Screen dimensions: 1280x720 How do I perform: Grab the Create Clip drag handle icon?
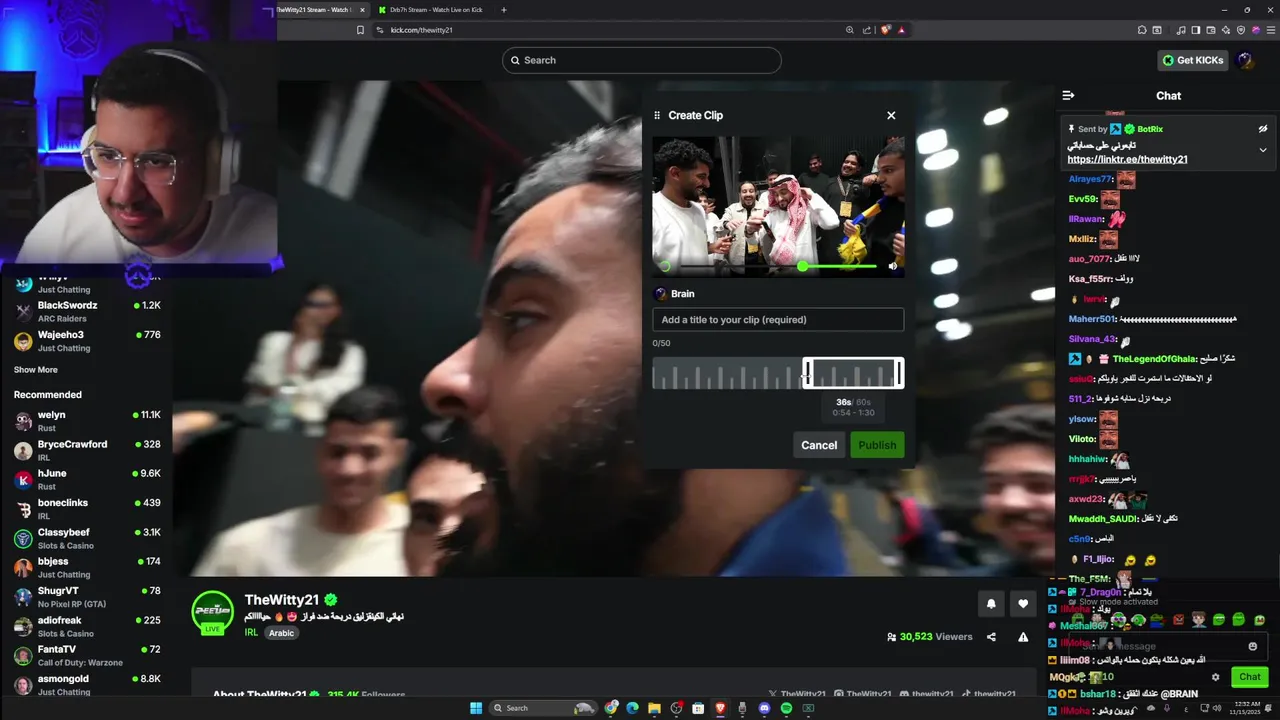click(x=657, y=115)
